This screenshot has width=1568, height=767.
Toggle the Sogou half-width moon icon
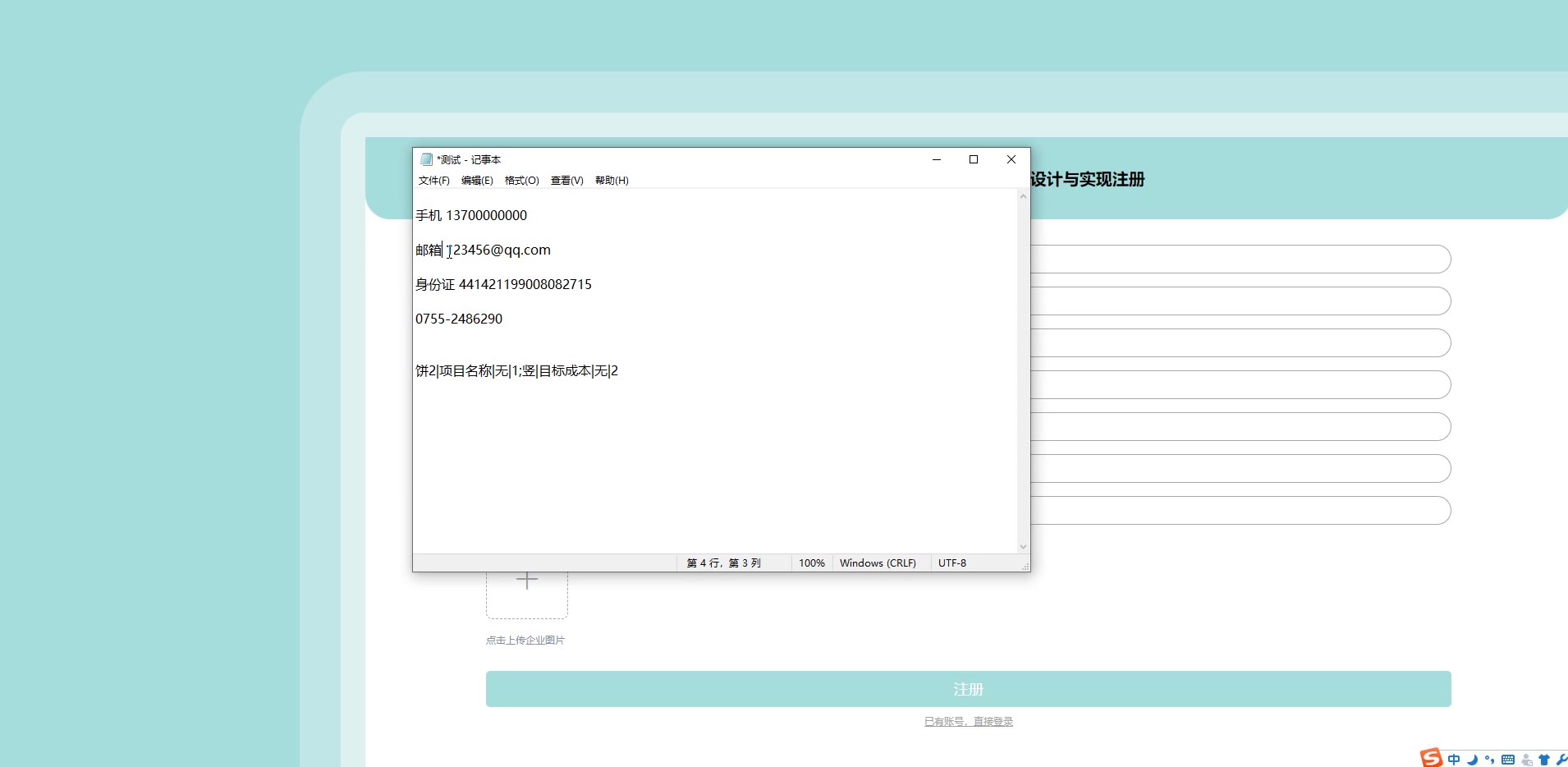(1472, 760)
